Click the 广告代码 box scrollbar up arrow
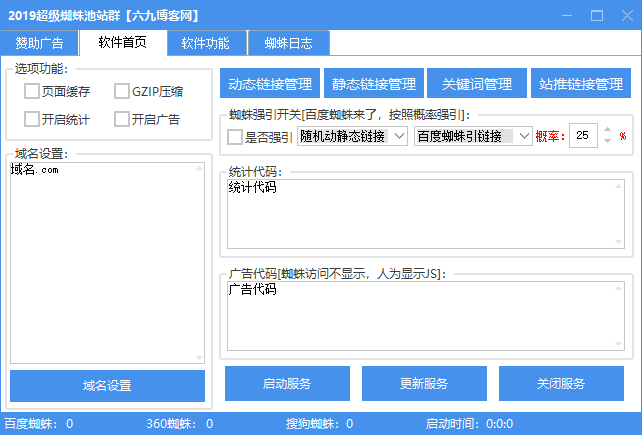 pyautogui.click(x=619, y=288)
